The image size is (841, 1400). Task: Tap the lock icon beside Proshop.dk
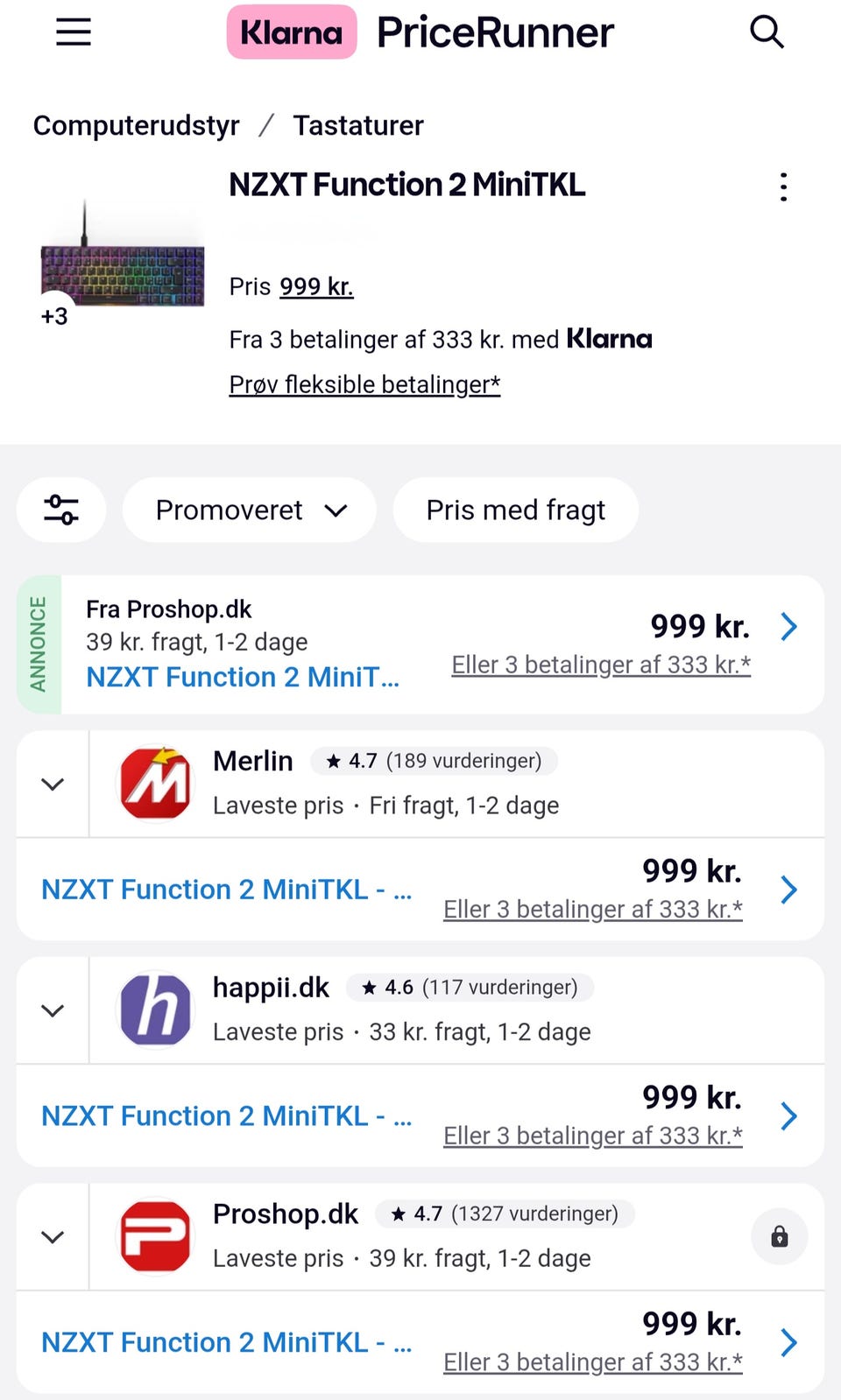tap(779, 1236)
